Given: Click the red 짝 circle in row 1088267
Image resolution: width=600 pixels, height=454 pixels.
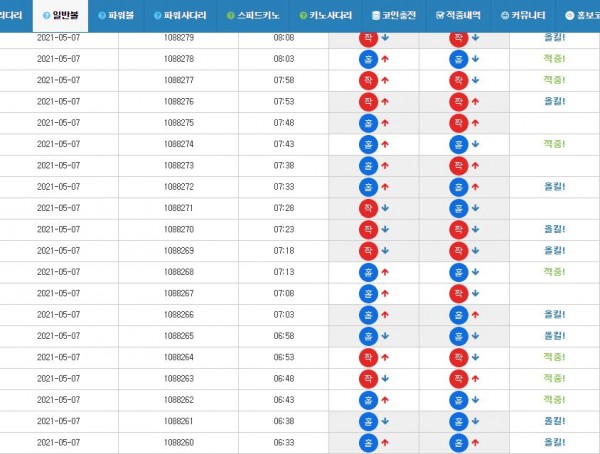Looking at the screenshot, I should point(458,294).
